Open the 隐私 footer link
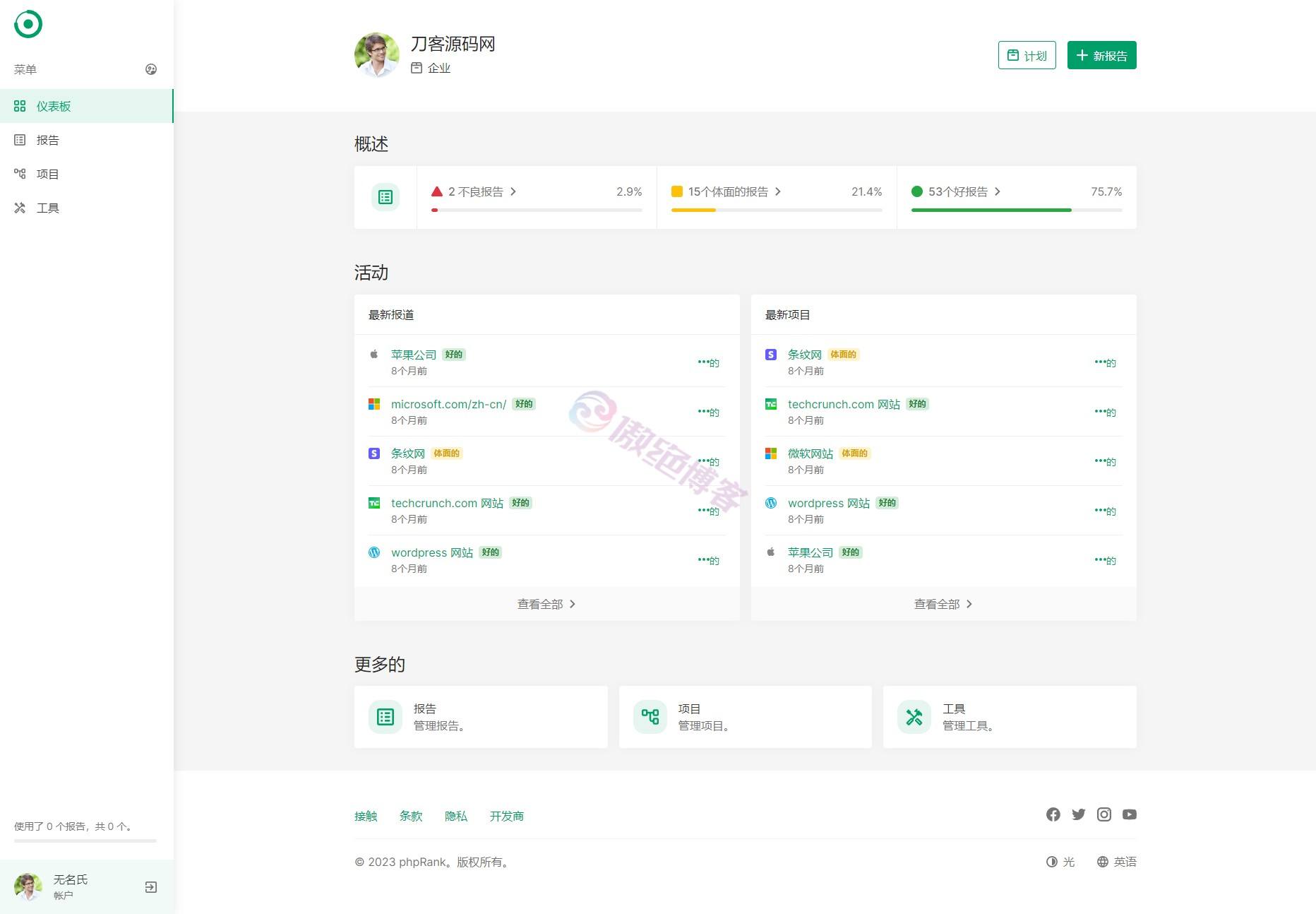 pyautogui.click(x=456, y=816)
